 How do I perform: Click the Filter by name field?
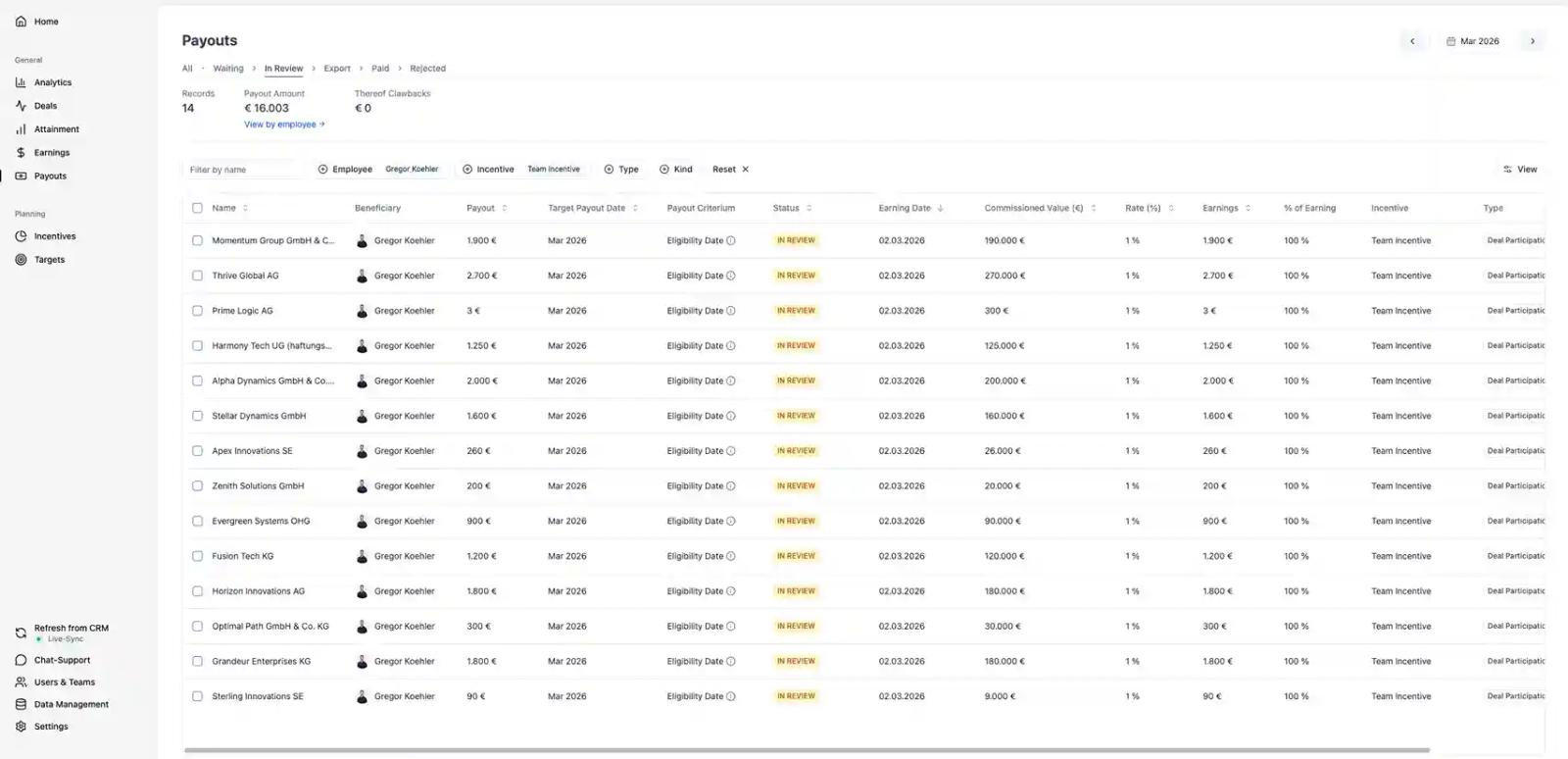coord(245,170)
